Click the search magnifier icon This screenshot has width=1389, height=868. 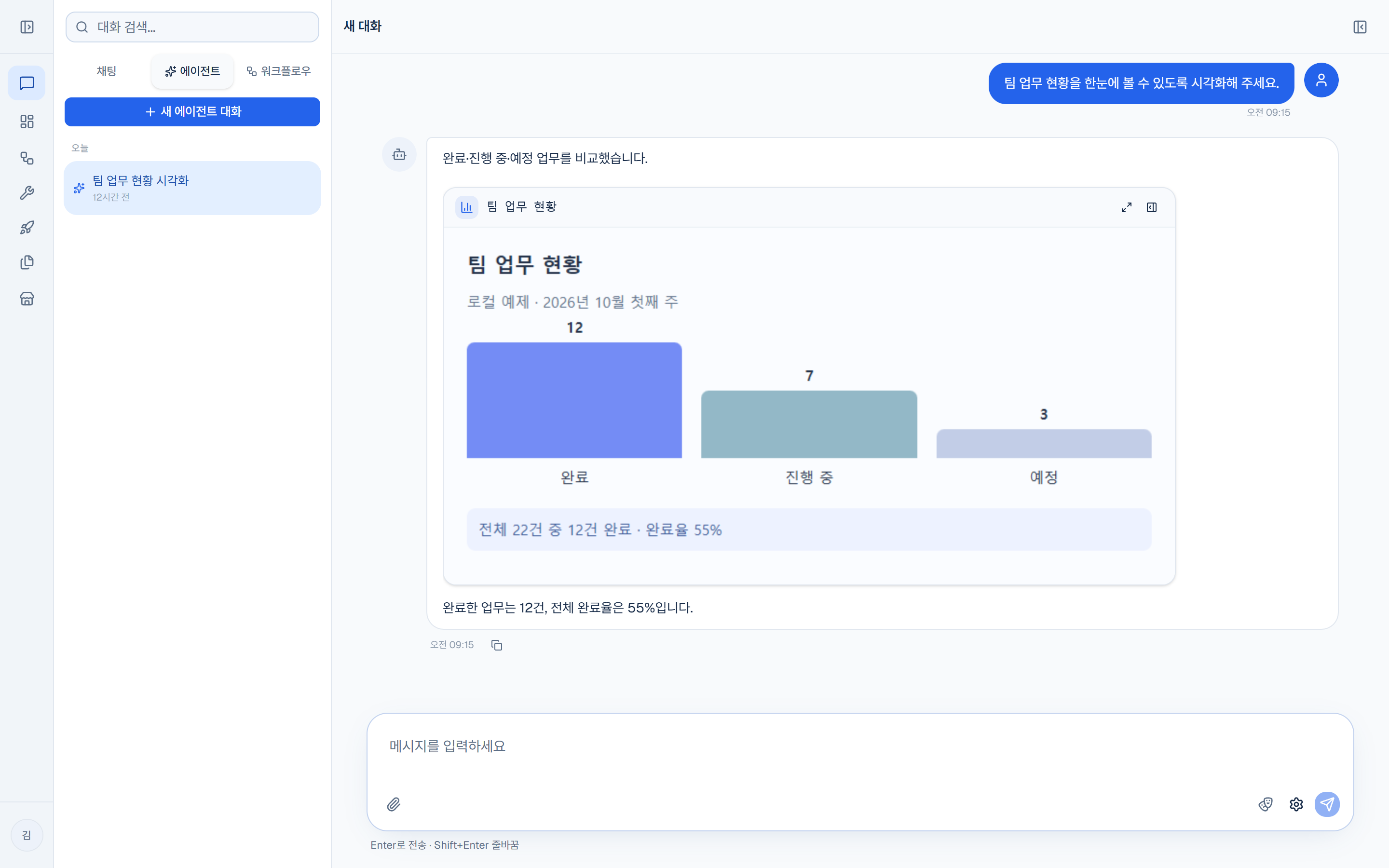click(x=82, y=27)
